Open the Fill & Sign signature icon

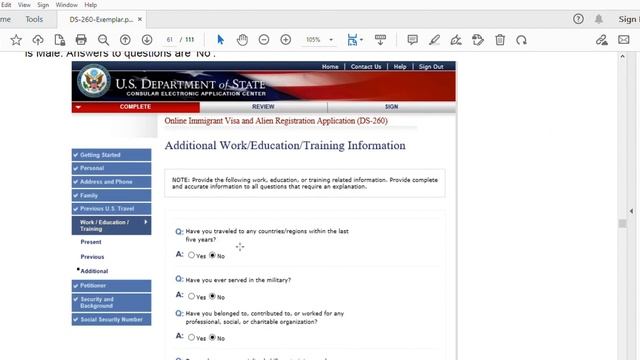point(602,40)
